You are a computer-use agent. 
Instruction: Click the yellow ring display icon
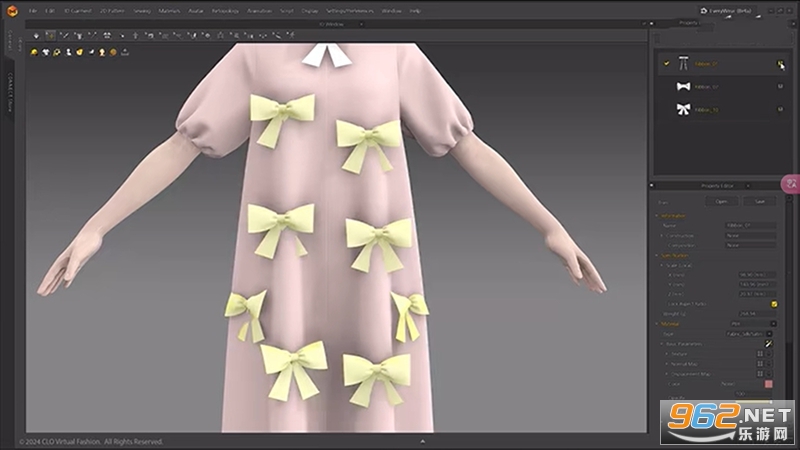point(57,52)
